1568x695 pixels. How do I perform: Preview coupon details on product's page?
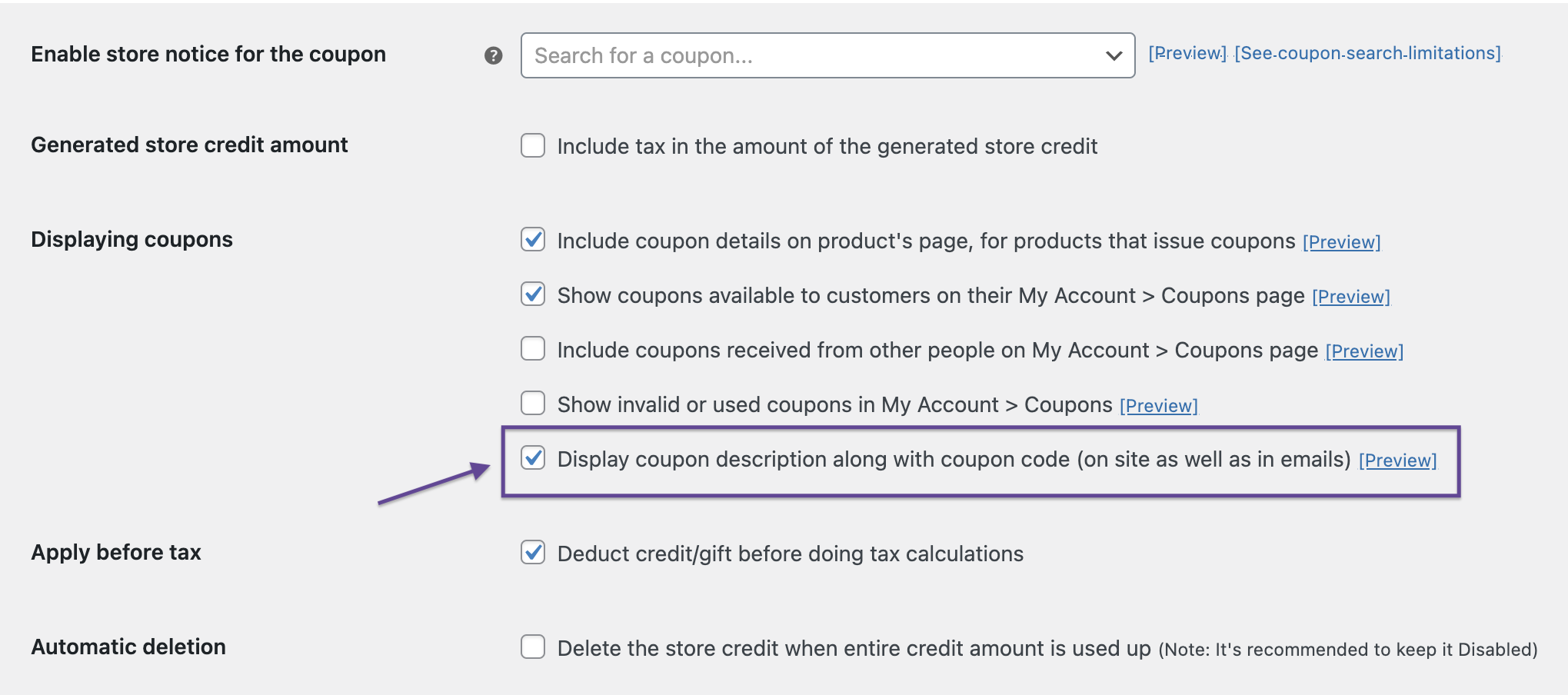coord(1341,242)
